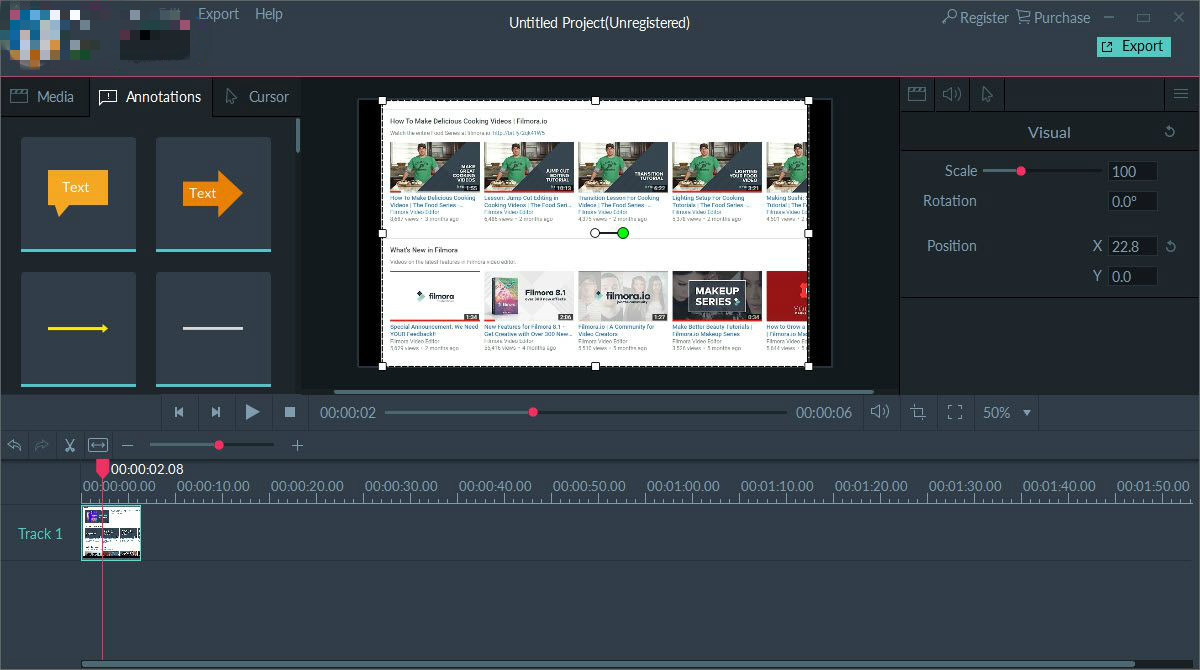Open the audio properties tab

pyautogui.click(x=951, y=94)
